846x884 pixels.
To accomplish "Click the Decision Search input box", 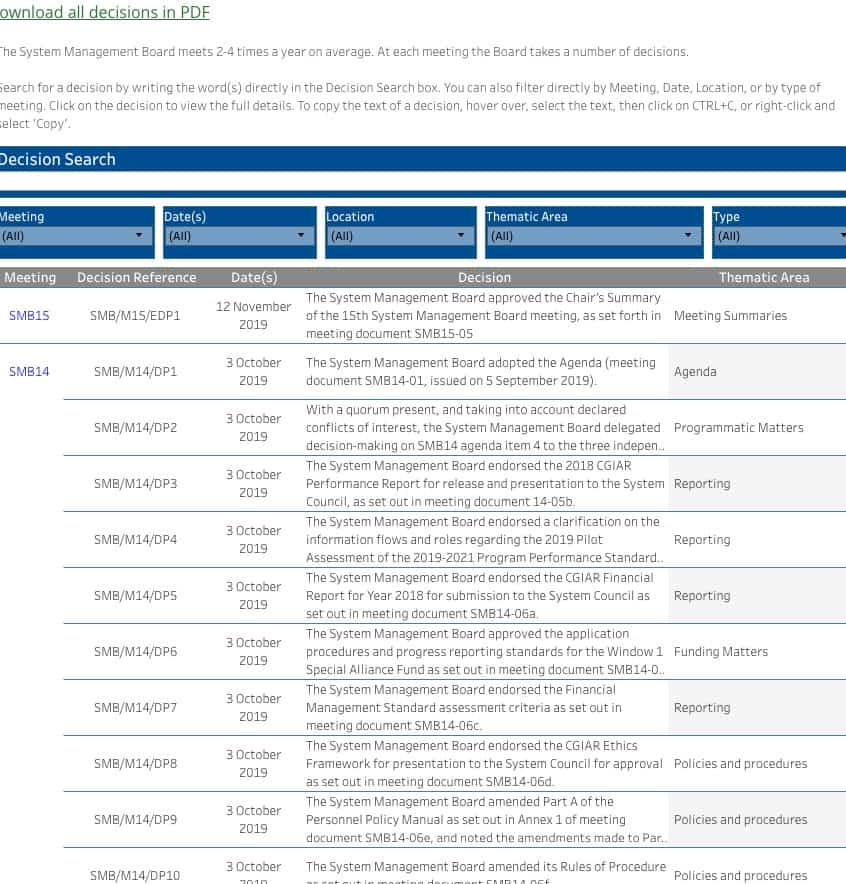I will coord(422,181).
